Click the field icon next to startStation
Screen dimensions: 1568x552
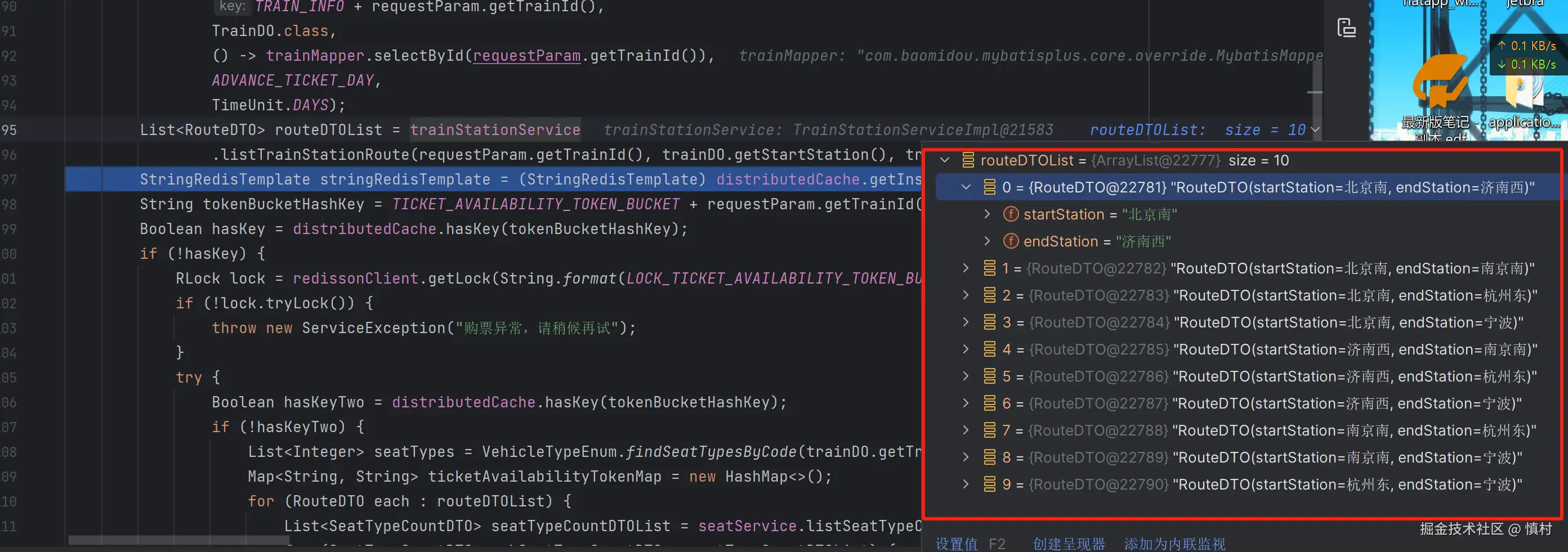pos(1011,214)
